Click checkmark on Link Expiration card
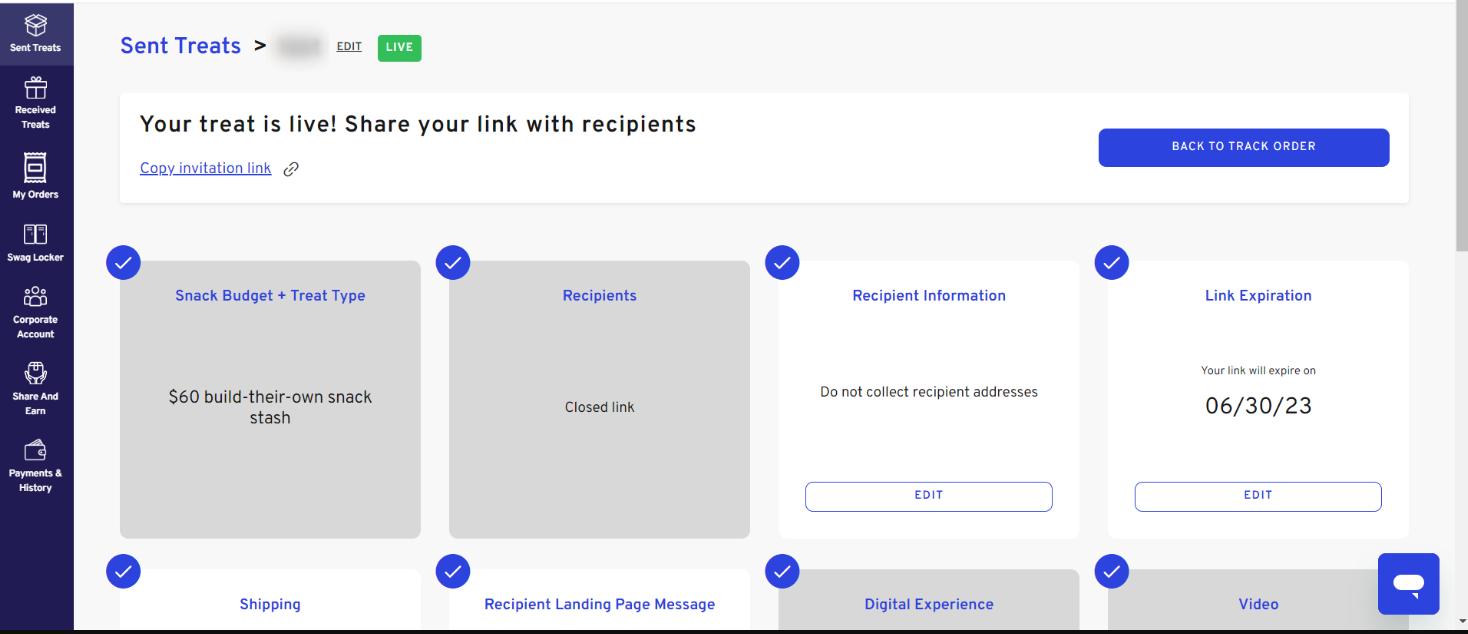 click(1112, 263)
